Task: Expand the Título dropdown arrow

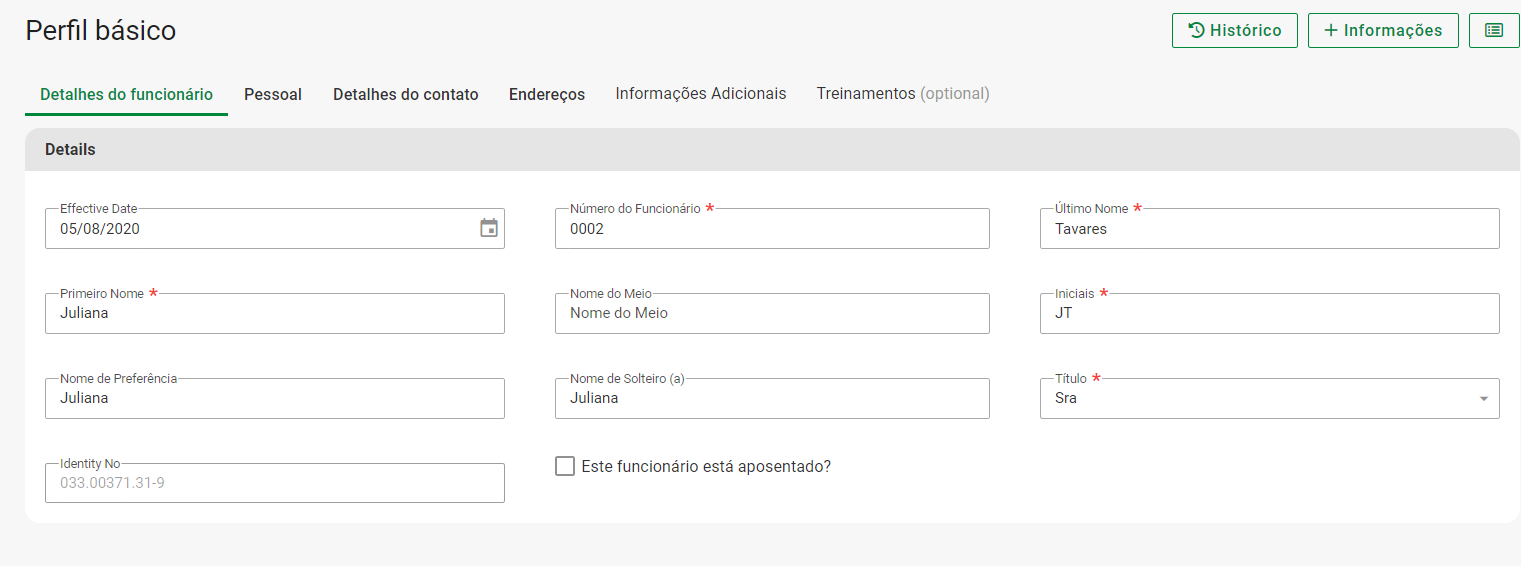Action: 1483,399
